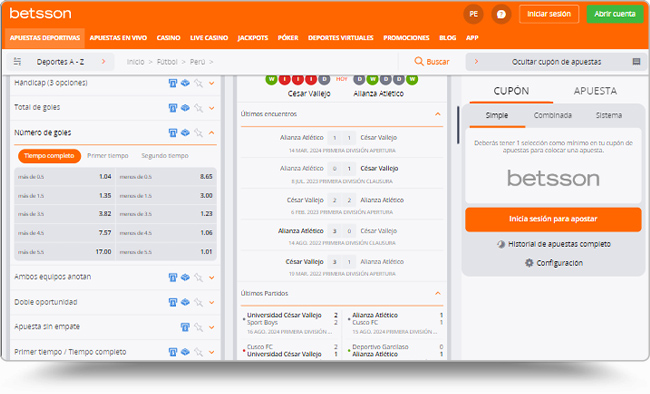Go to the Casino section
The image size is (650, 394).
pos(168,38)
